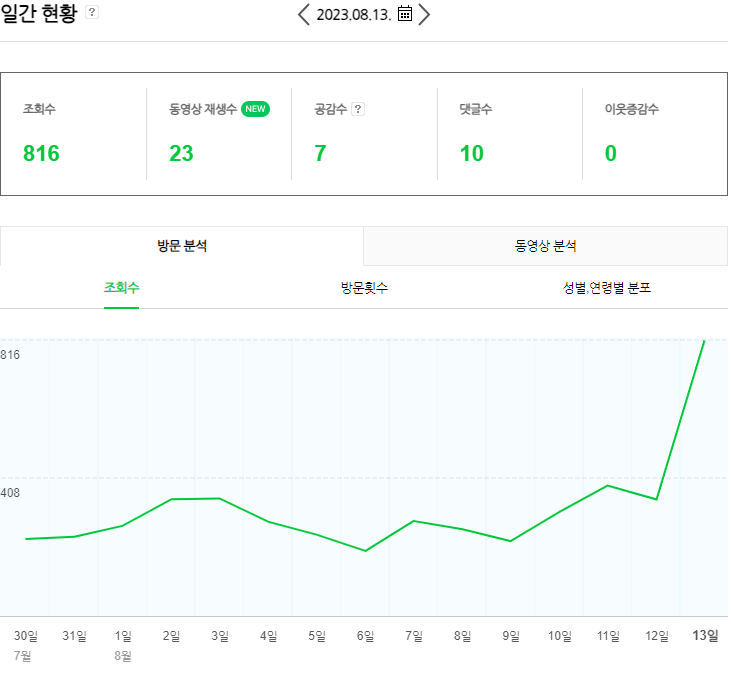Select 5일 on the chart axis
This screenshot has width=731, height=677.
[317, 636]
